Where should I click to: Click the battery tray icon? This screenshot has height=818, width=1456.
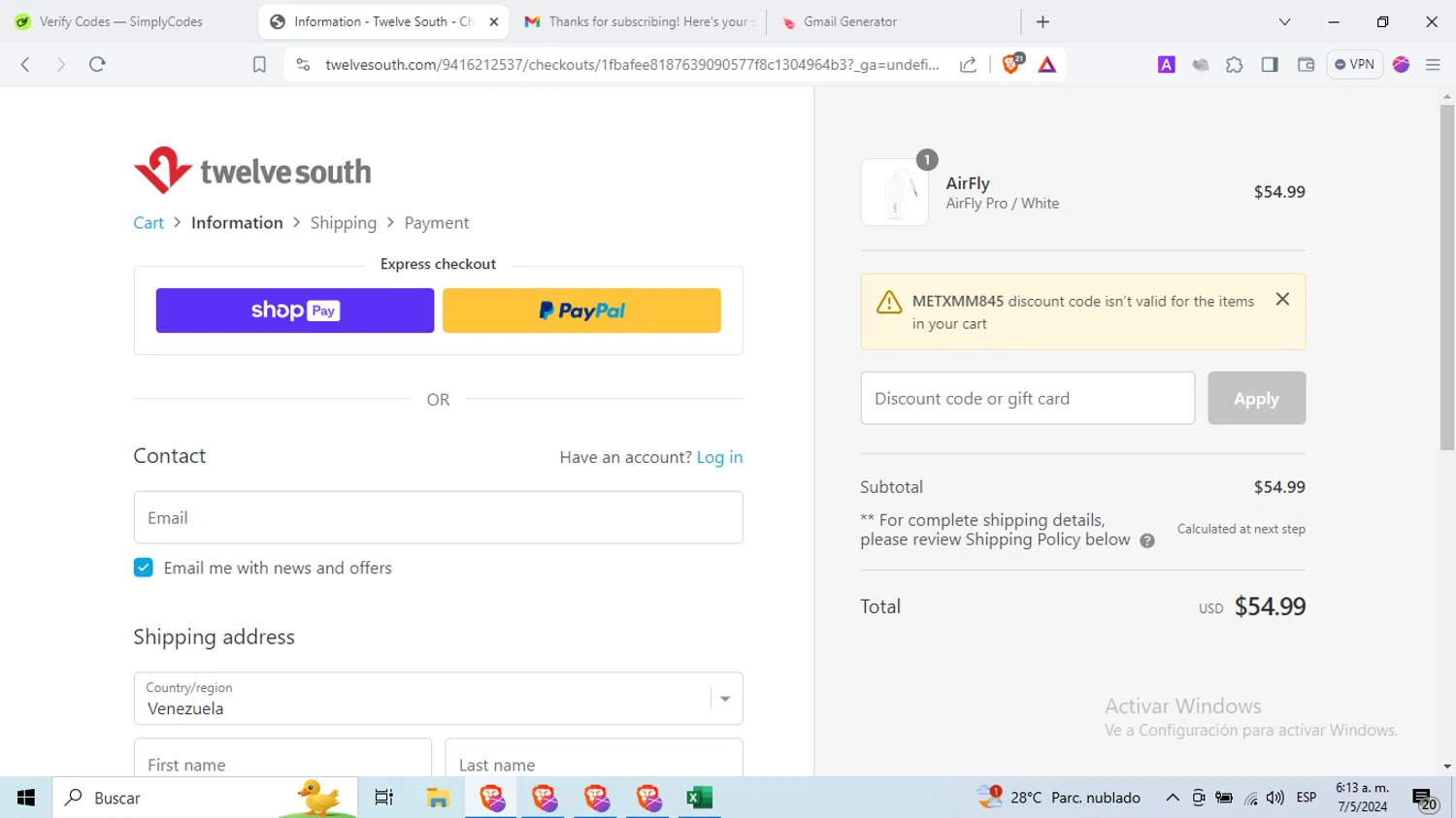[1224, 798]
